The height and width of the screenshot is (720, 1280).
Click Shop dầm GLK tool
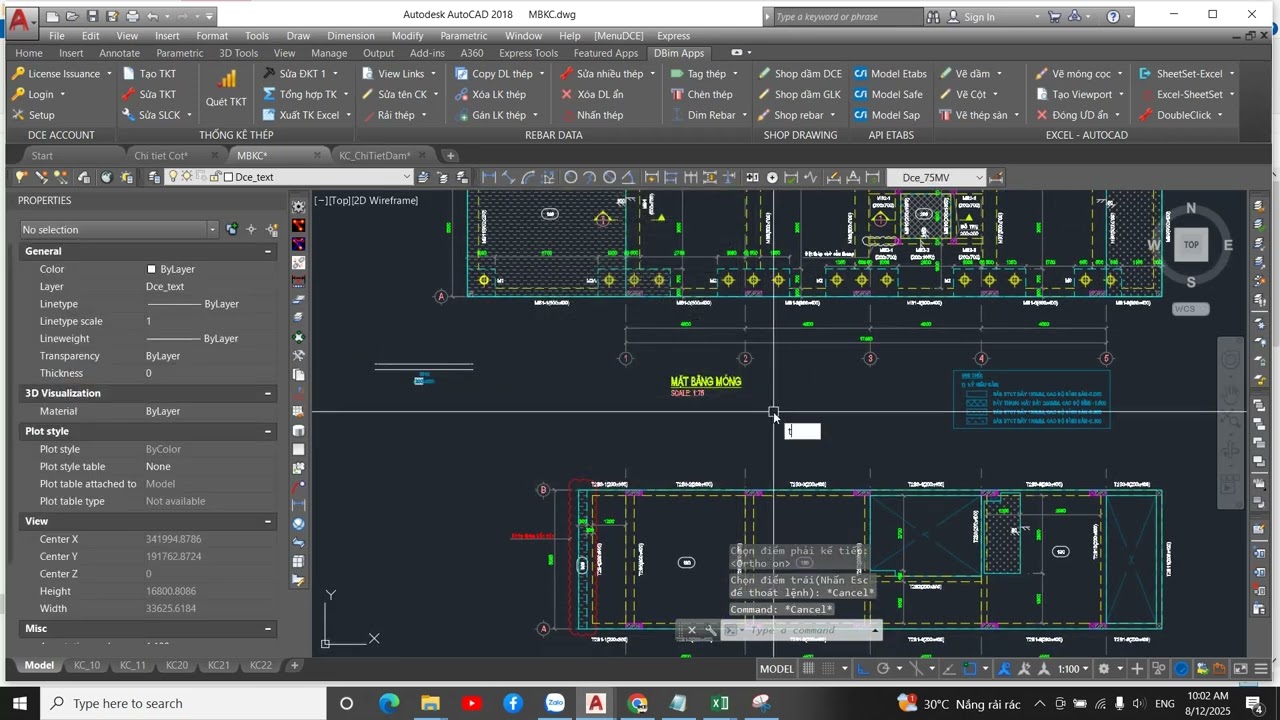click(x=799, y=94)
